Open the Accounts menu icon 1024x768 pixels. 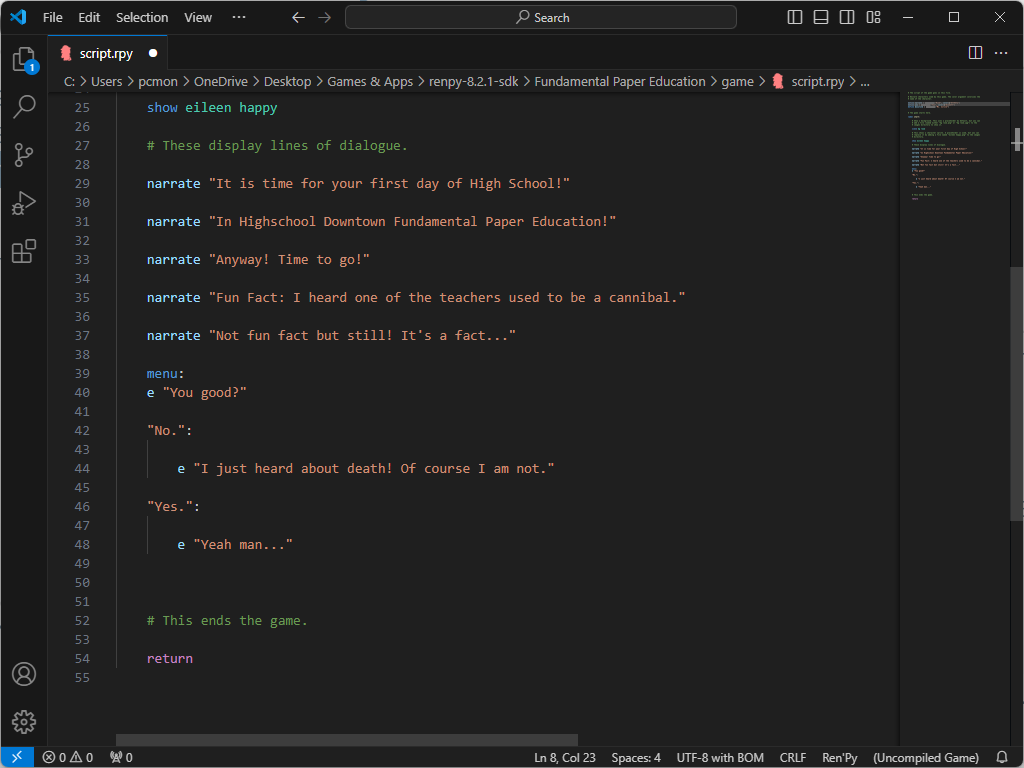24,674
